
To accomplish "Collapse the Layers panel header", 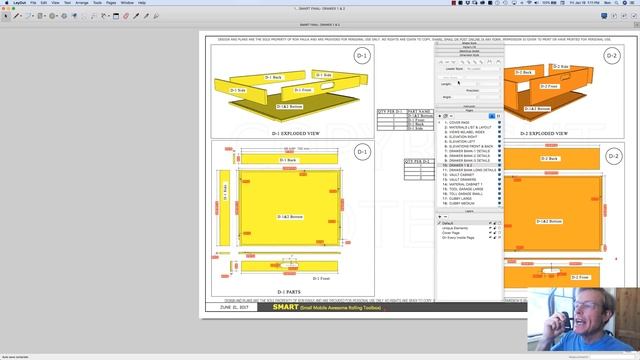I will (x=469, y=211).
